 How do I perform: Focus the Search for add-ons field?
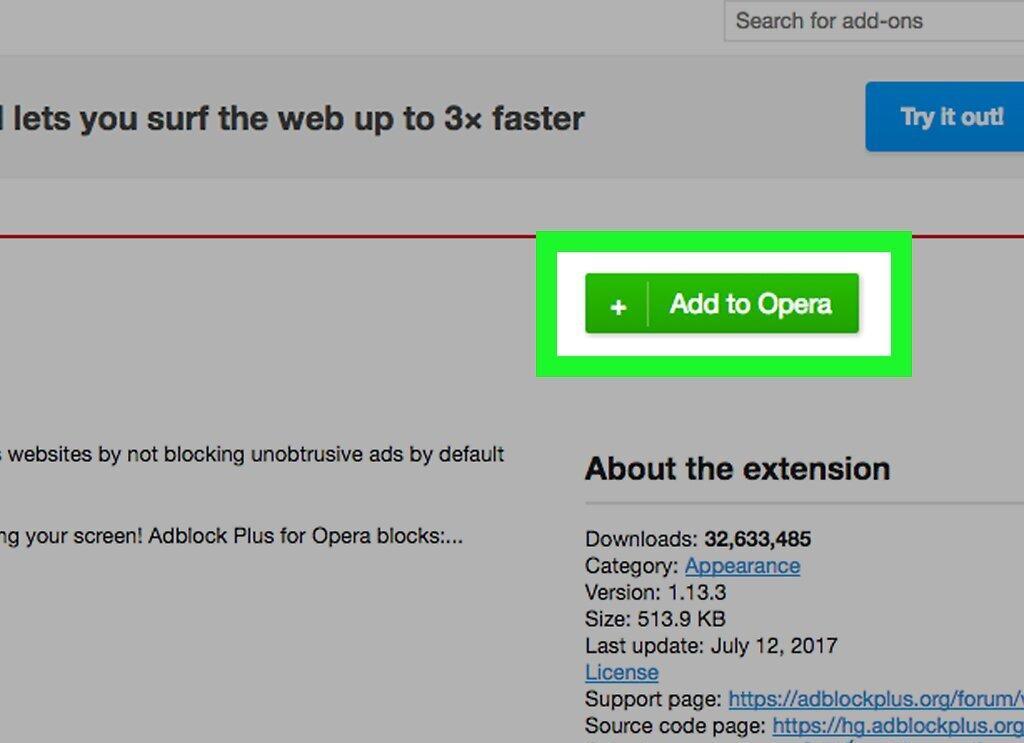pyautogui.click(x=874, y=21)
